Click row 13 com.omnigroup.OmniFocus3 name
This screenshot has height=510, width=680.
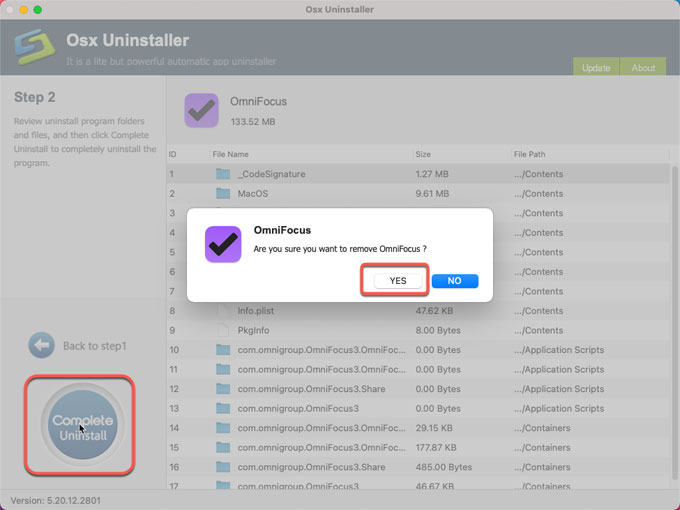click(x=298, y=408)
